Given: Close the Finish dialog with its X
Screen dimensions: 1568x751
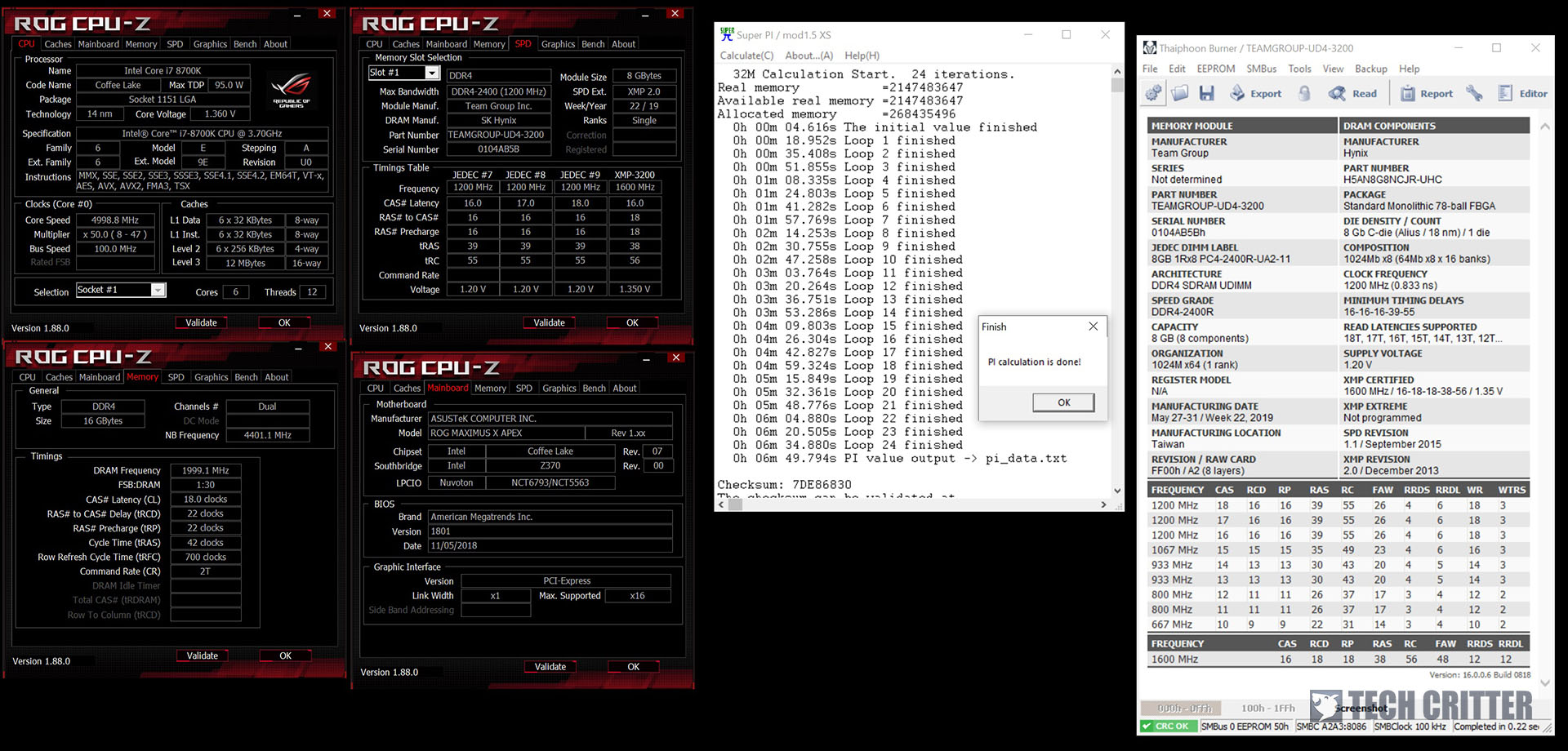Looking at the screenshot, I should [1094, 327].
